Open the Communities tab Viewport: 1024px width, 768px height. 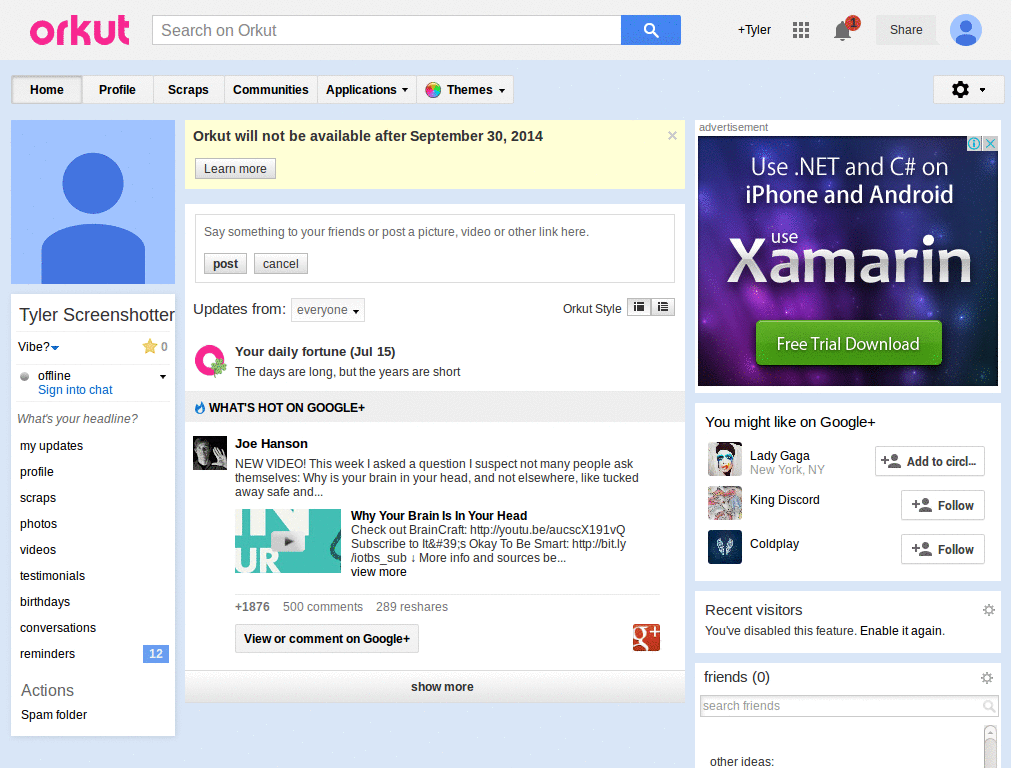[270, 90]
